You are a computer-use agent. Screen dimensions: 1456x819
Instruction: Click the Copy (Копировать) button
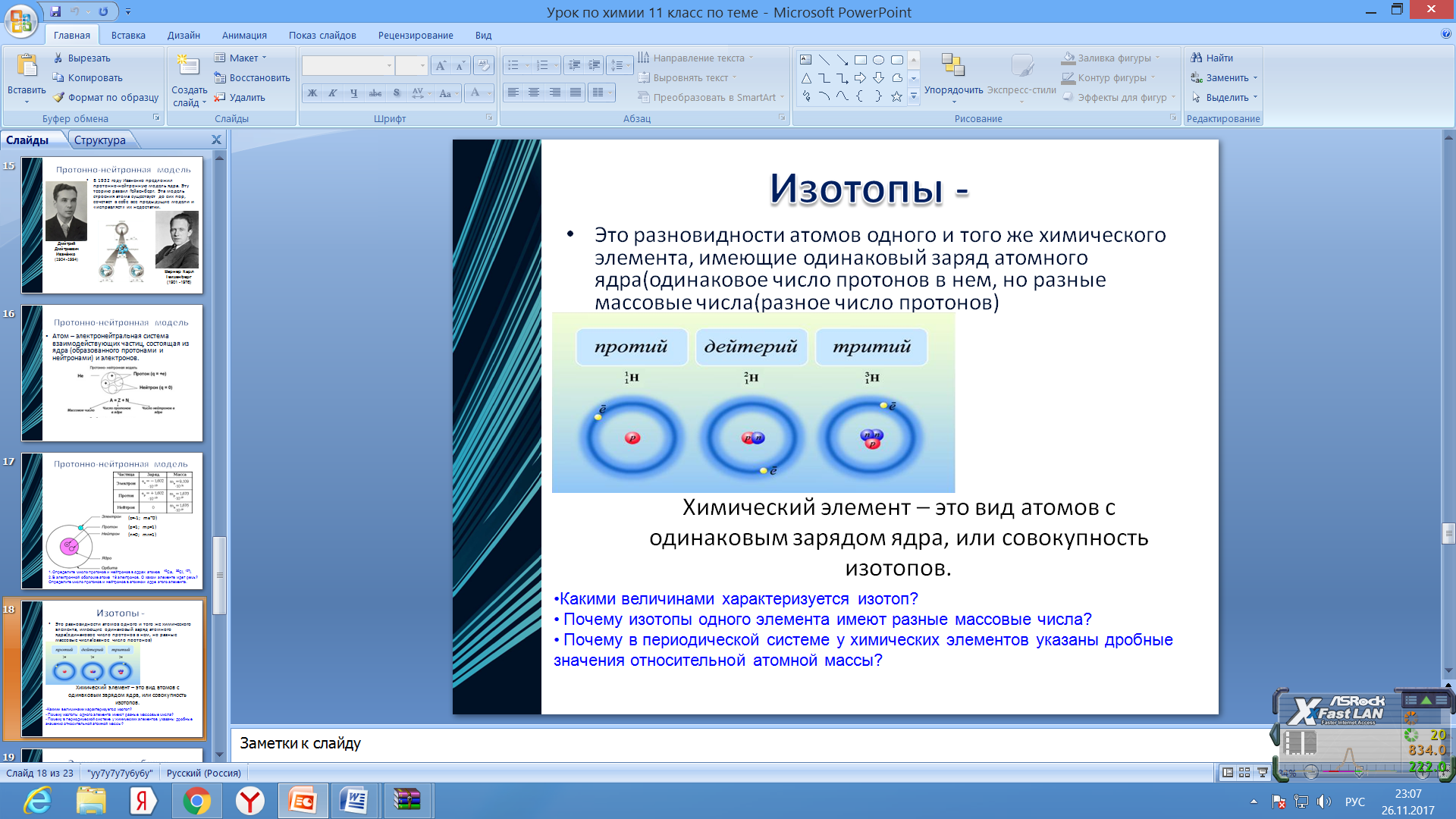pyautogui.click(x=86, y=77)
